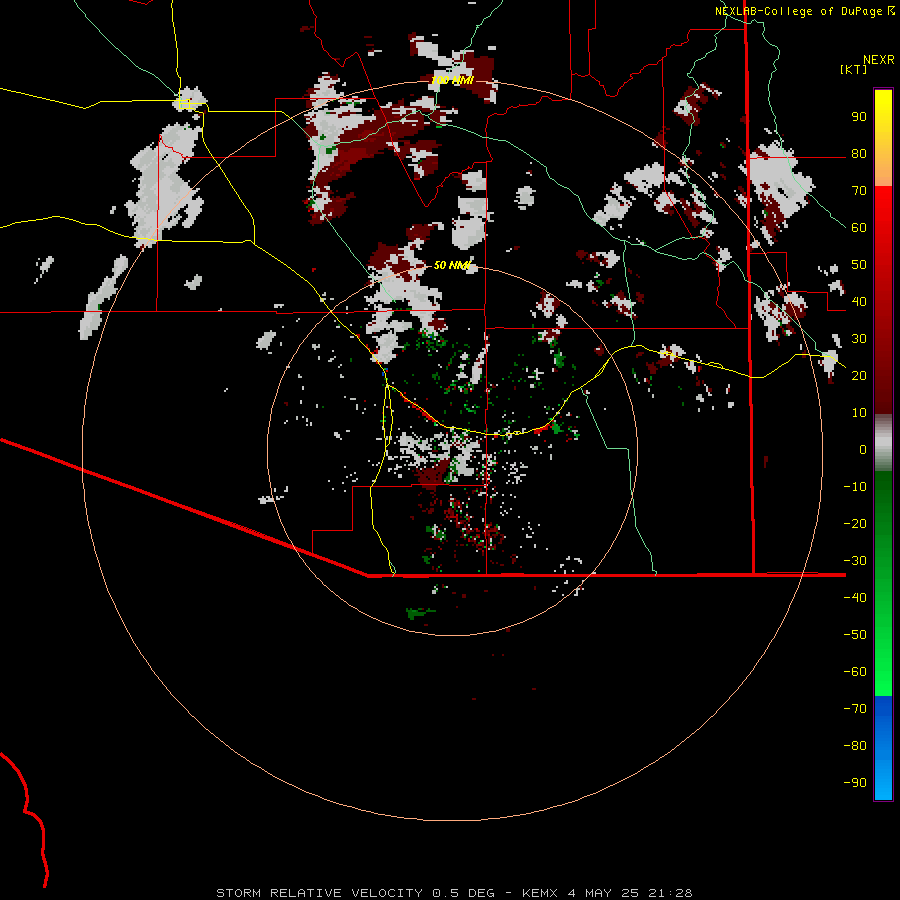Click the 20 value on velocity scale
This screenshot has height=900, width=900.
tap(859, 375)
